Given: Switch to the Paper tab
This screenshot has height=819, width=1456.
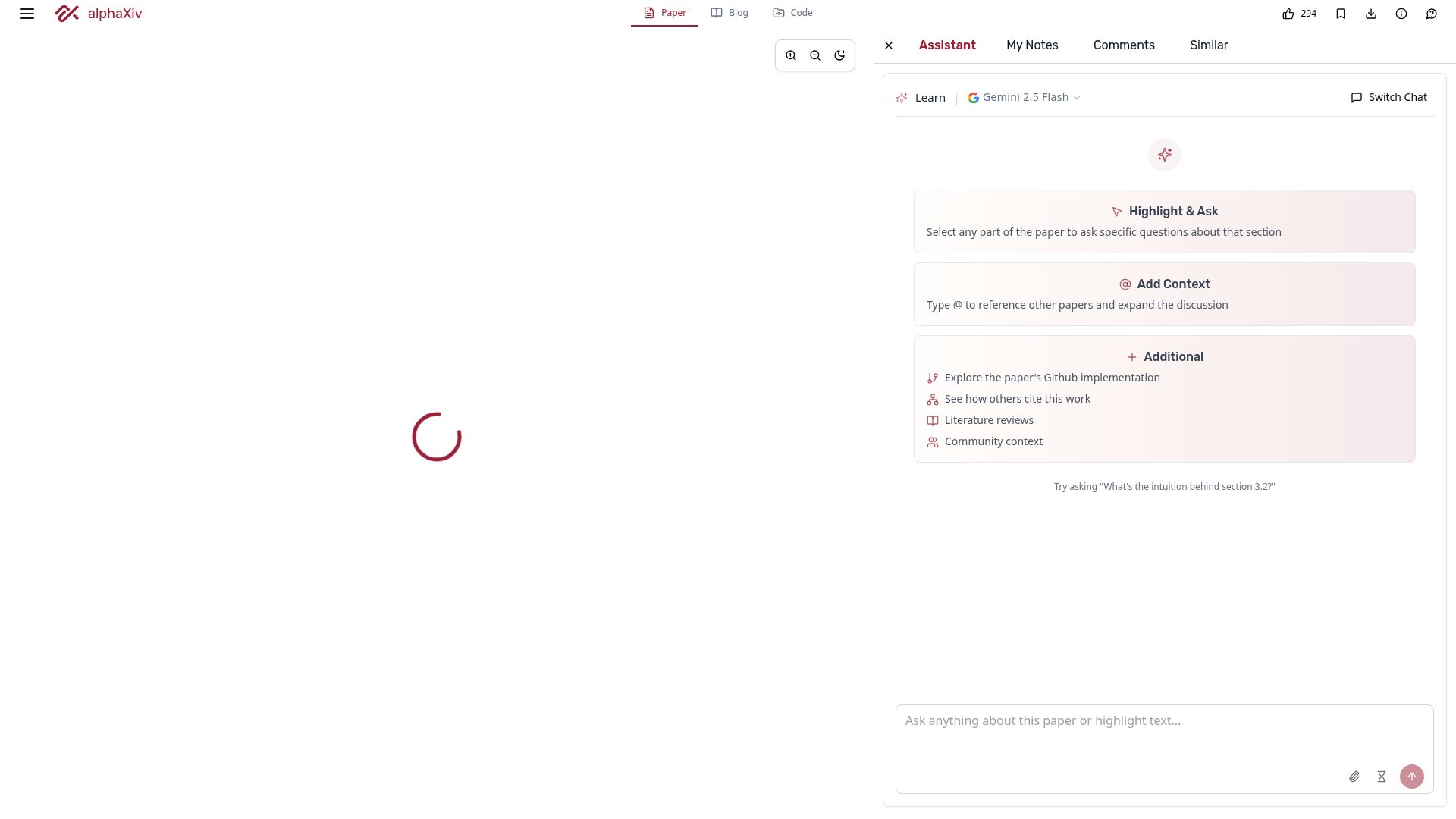Looking at the screenshot, I should pos(664,13).
